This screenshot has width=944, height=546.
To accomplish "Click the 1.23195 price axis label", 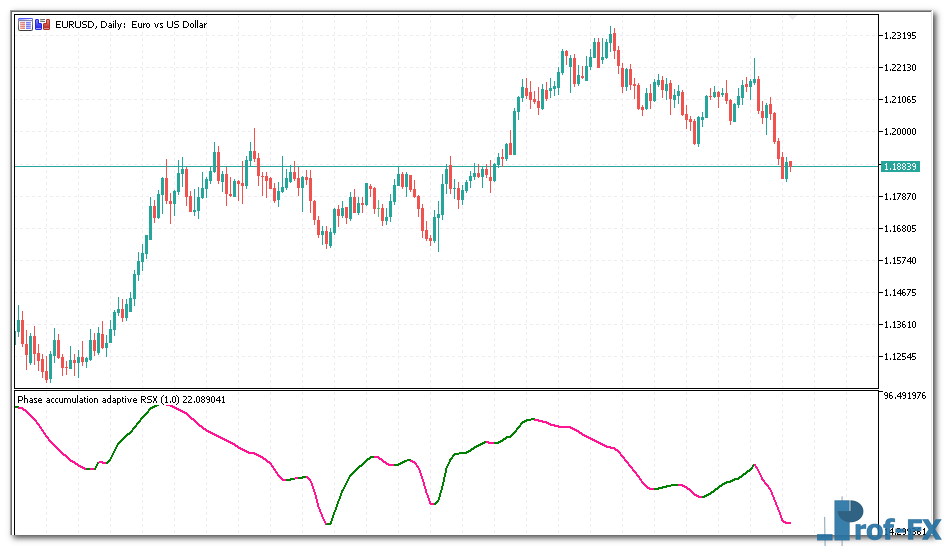I will click(x=901, y=36).
